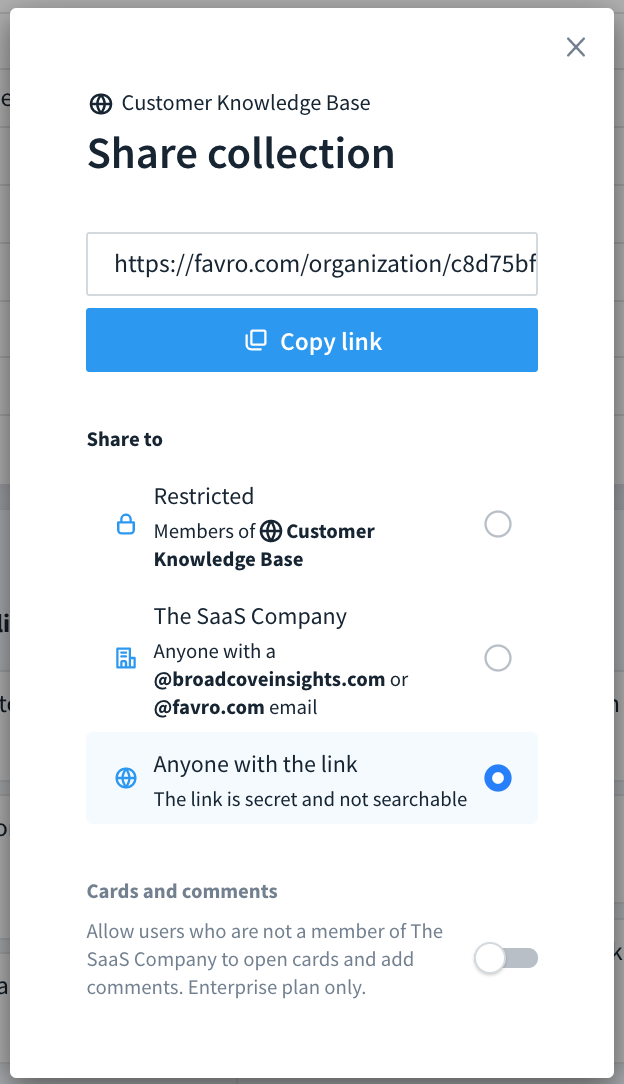Click the text The link is secret and not searchable
The height and width of the screenshot is (1084, 624).
[x=310, y=799]
